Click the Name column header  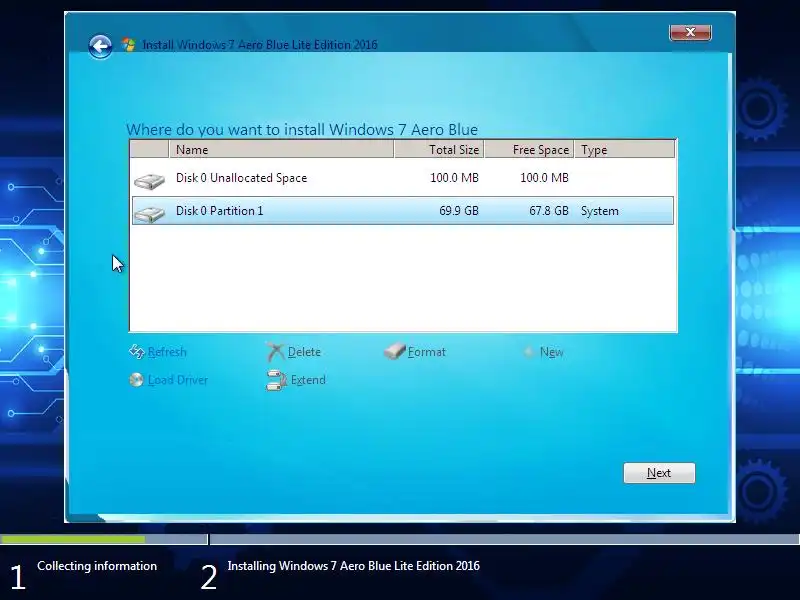pos(281,149)
